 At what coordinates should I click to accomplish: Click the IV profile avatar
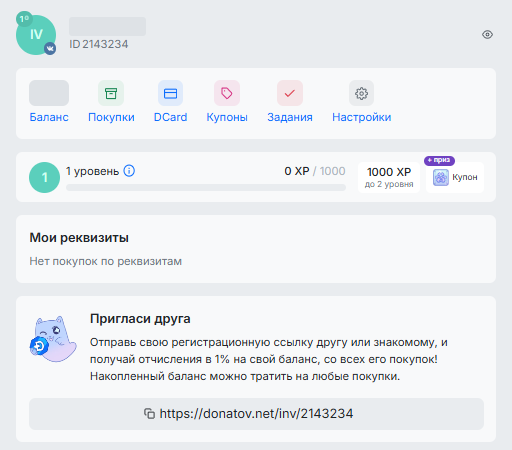(36, 35)
